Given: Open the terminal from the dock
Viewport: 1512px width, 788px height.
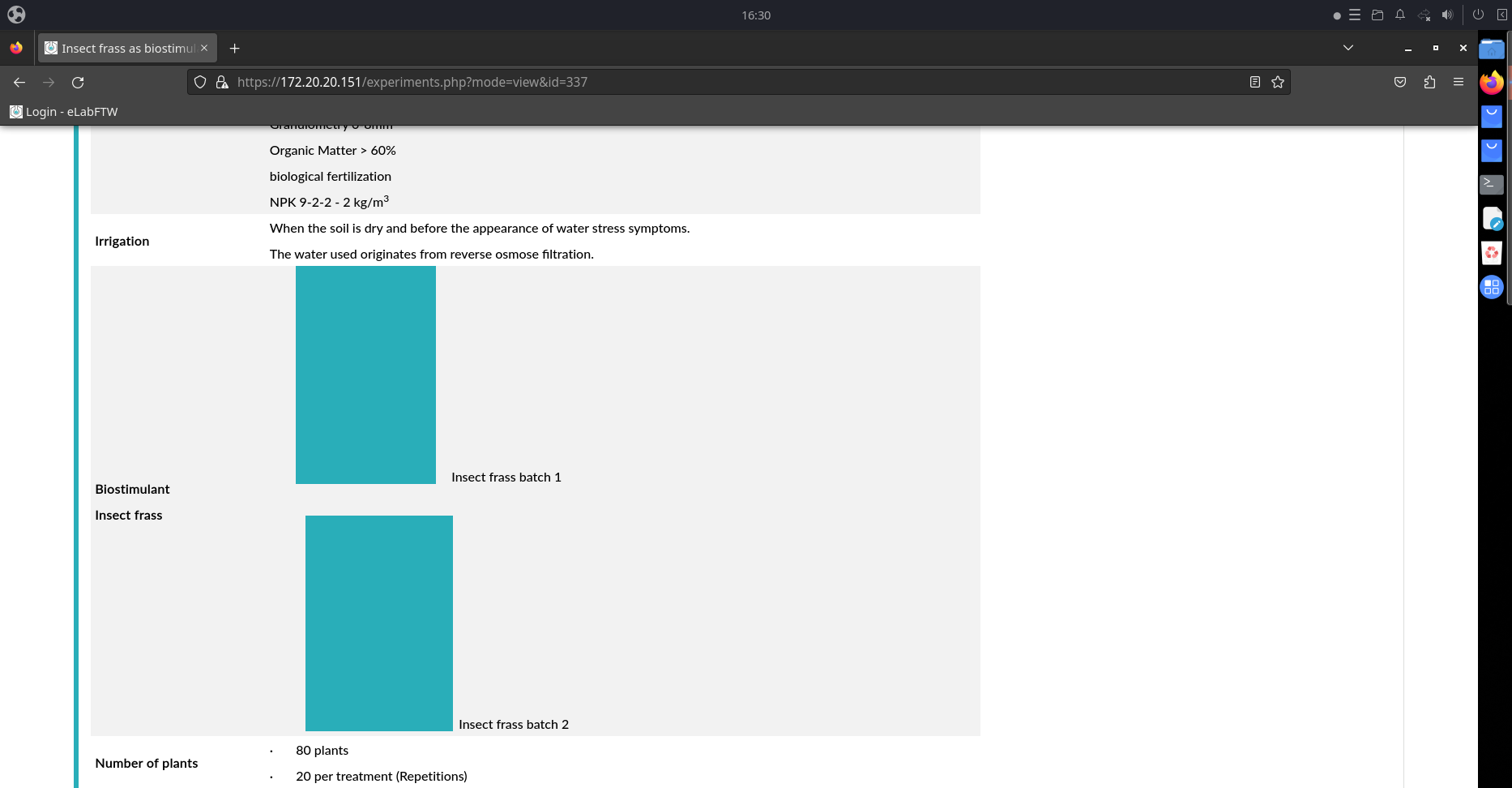Looking at the screenshot, I should point(1491,184).
